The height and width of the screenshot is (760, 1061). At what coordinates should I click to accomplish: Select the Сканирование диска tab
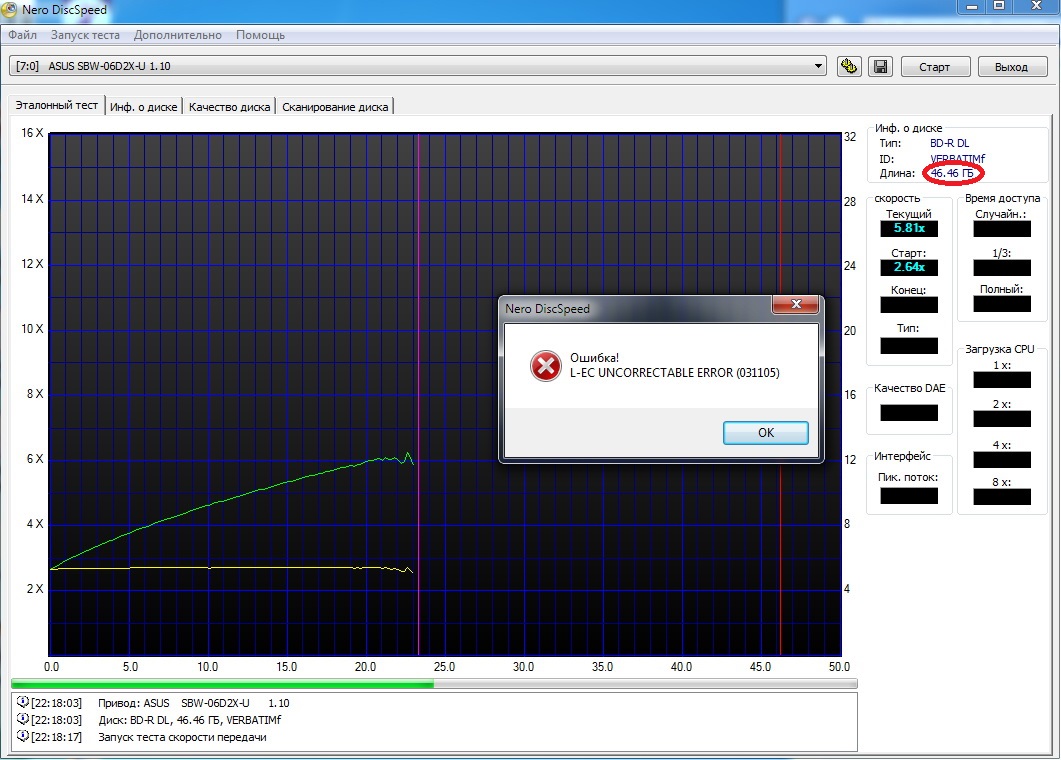(x=335, y=107)
